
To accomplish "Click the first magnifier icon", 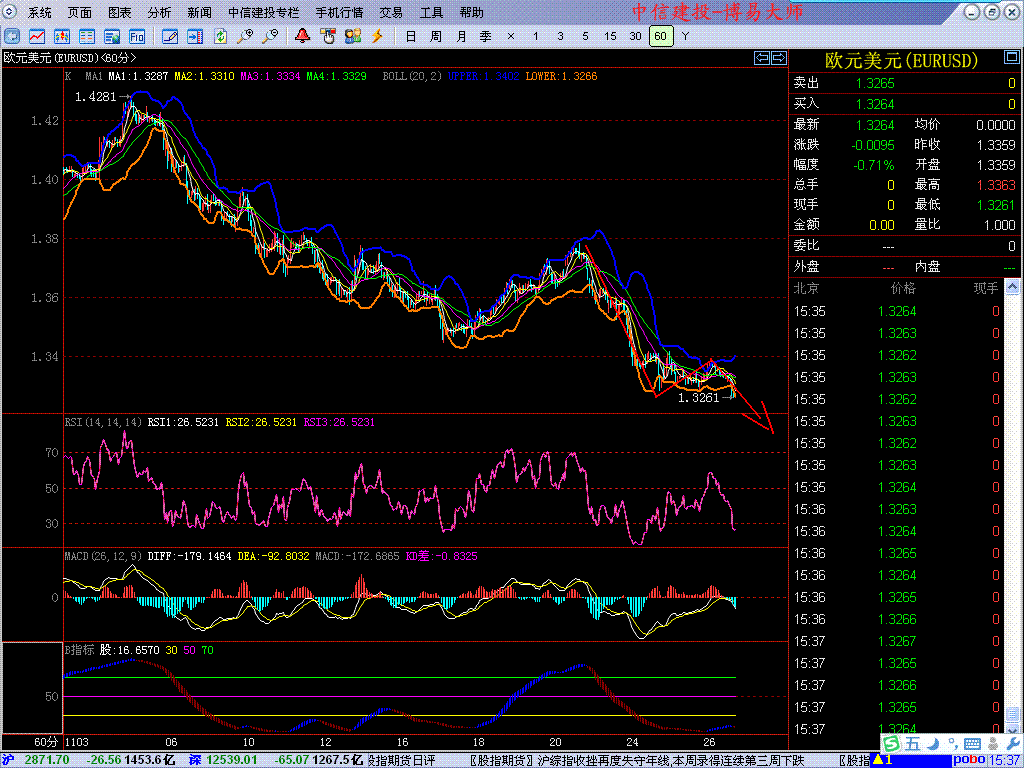I will point(245,37).
